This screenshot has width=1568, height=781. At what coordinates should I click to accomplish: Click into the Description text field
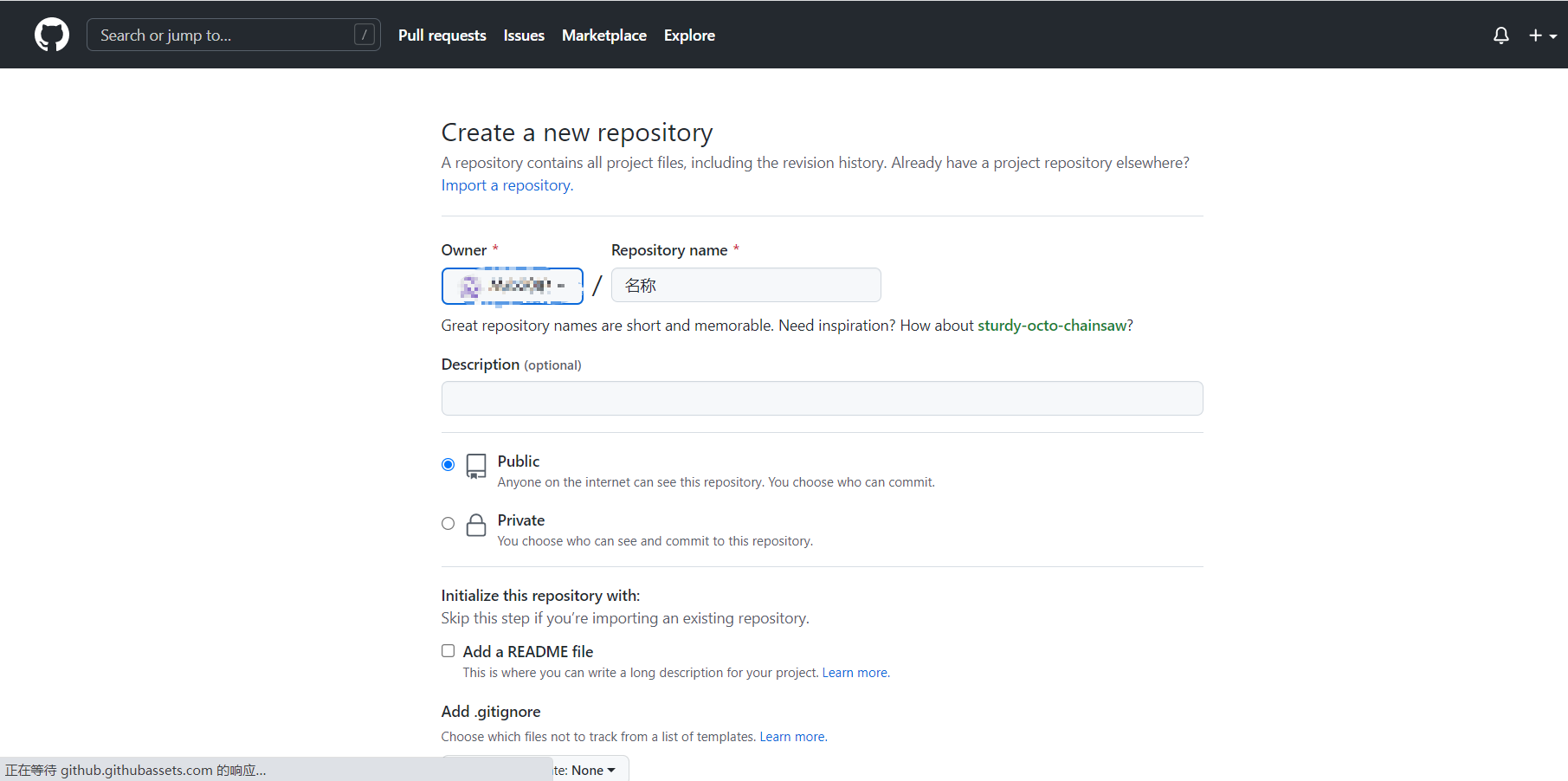pos(822,398)
